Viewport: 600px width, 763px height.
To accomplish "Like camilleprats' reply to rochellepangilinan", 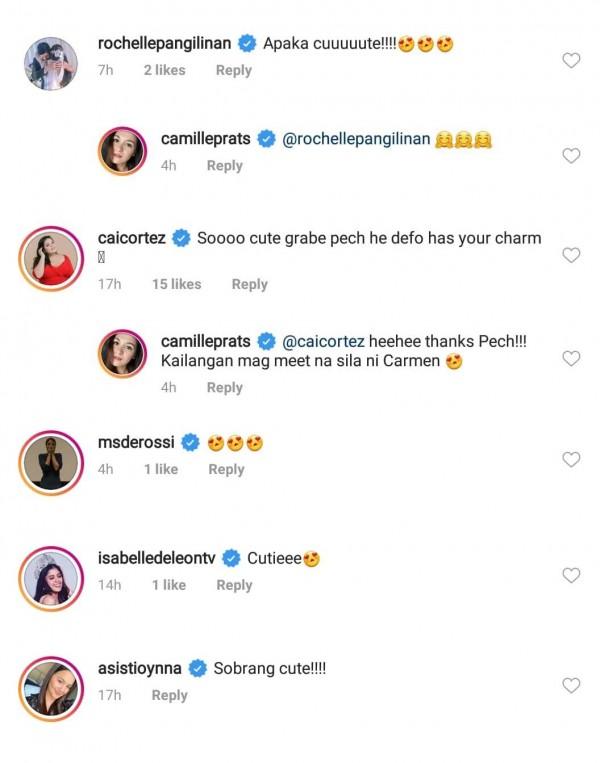I will pos(571,156).
